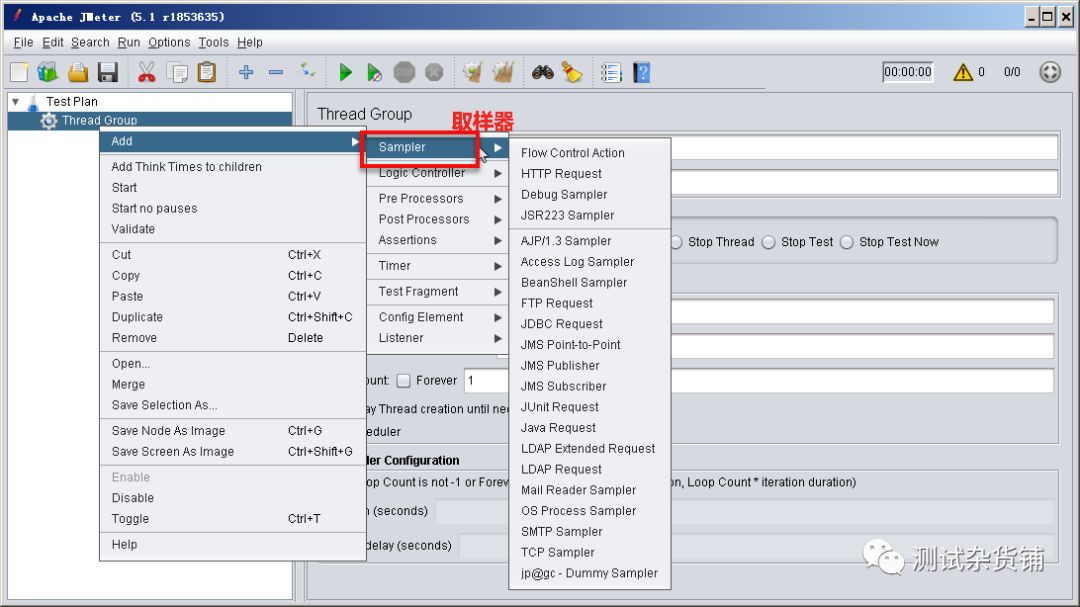1080x607 pixels.
Task: Choose JSR223 Sampler entry
Action: pyautogui.click(x=590, y=215)
